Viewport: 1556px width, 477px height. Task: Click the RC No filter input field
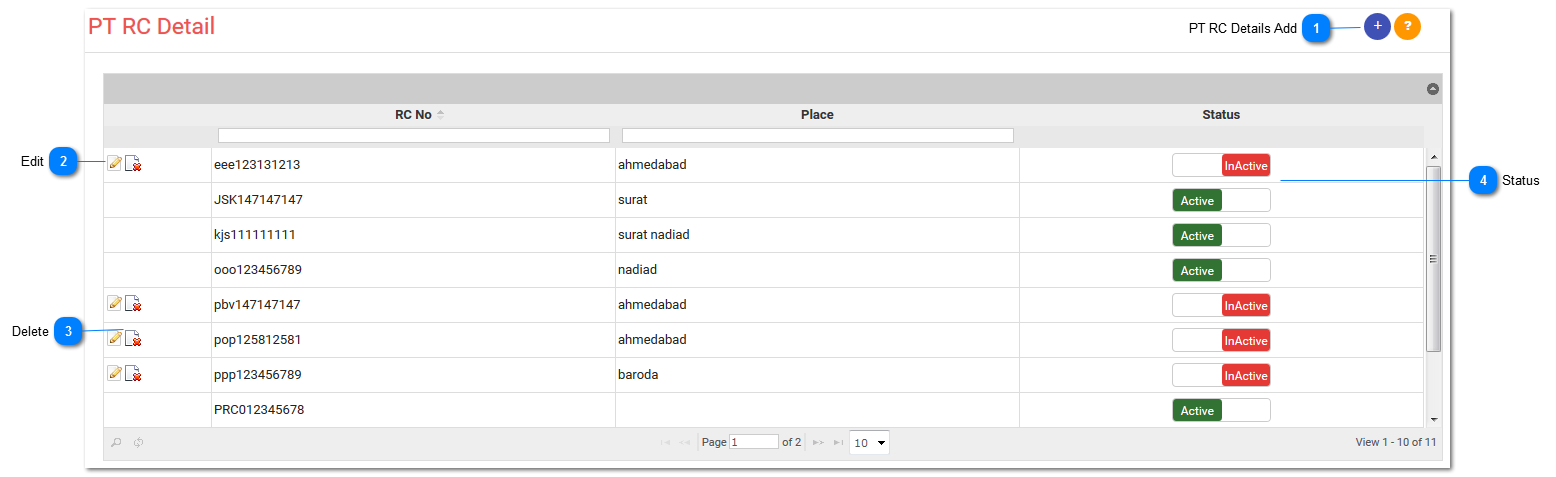(414, 135)
